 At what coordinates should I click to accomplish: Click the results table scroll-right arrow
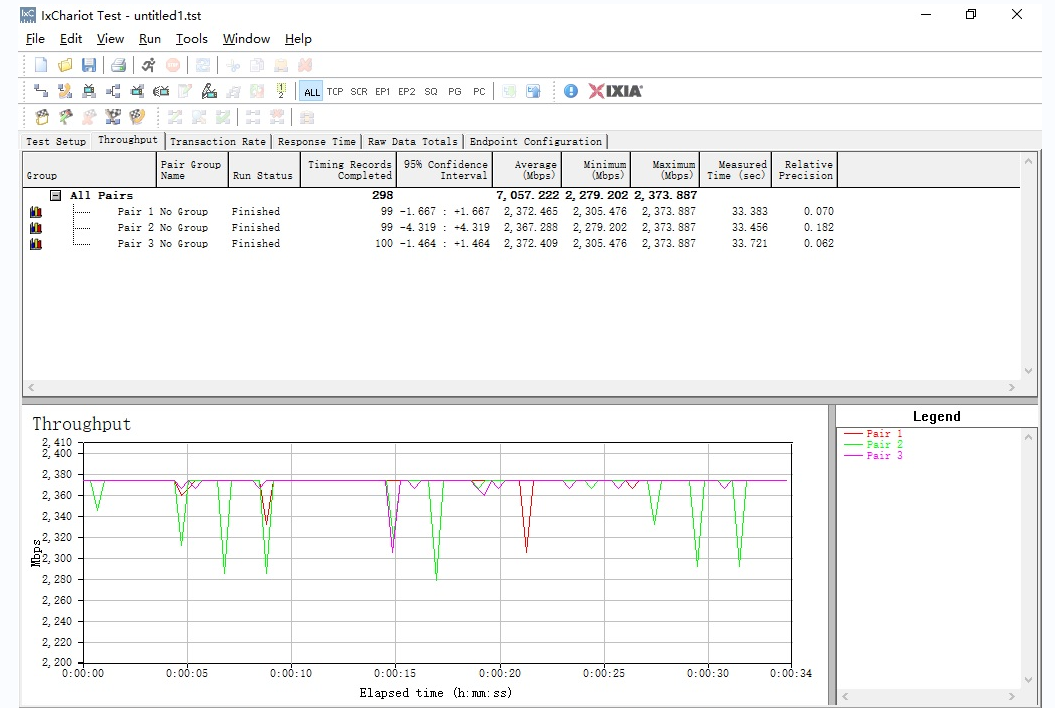click(x=1012, y=388)
